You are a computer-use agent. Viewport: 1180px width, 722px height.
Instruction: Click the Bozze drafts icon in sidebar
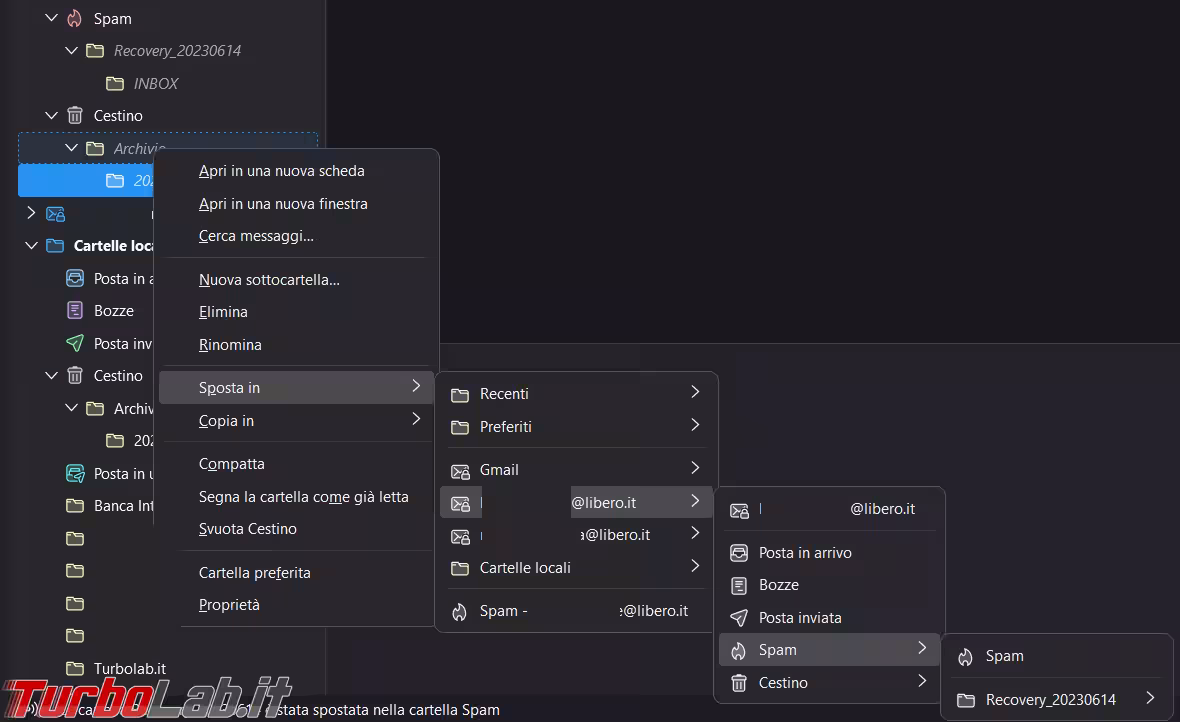tap(75, 311)
